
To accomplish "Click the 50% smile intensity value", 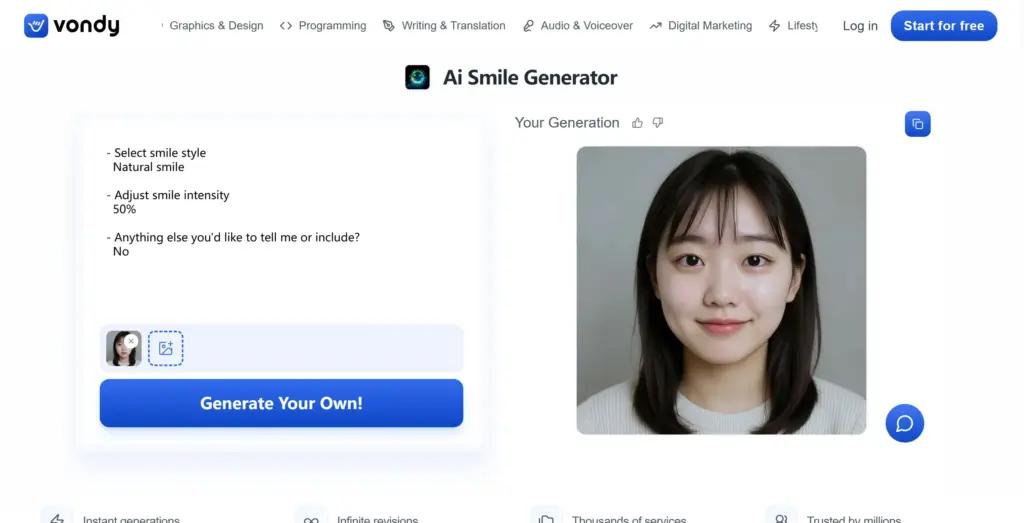I will [124, 210].
